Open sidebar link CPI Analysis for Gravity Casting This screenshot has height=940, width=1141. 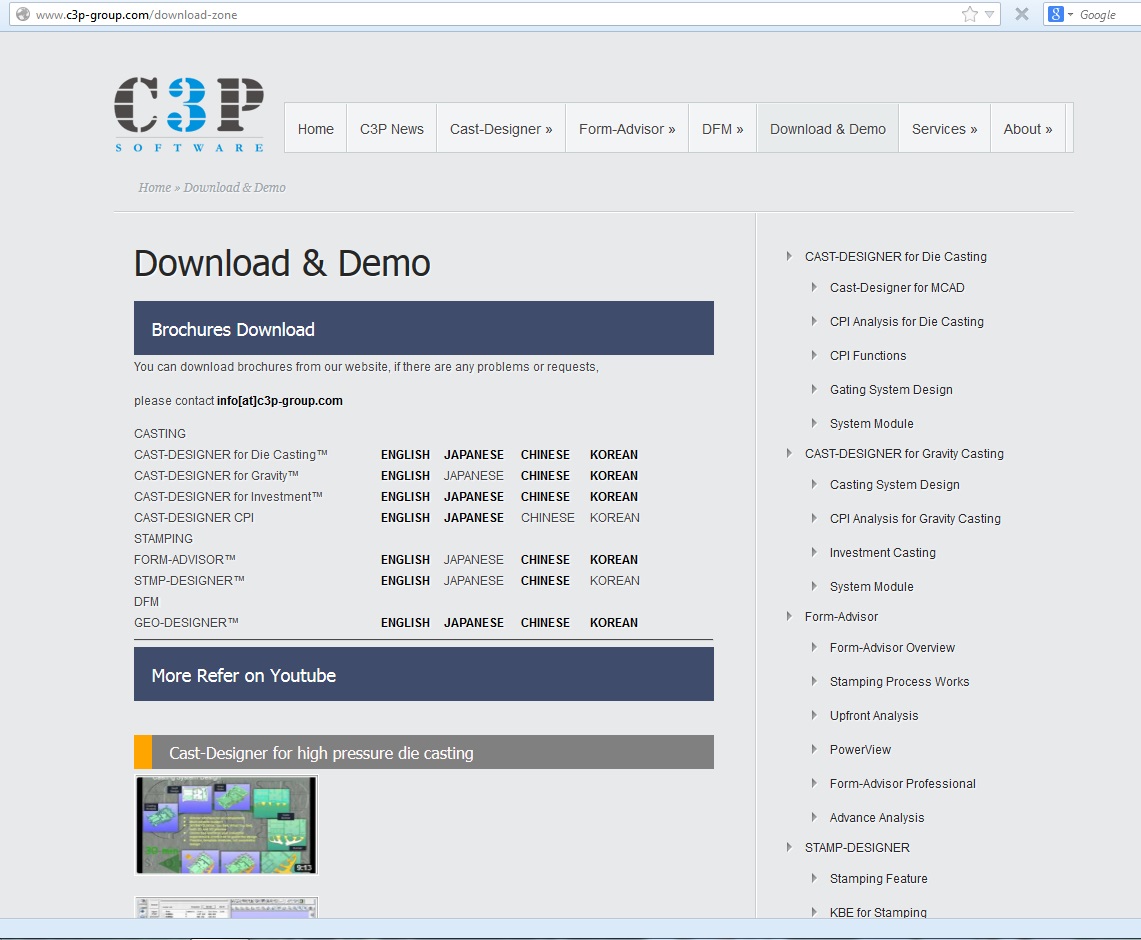coord(915,519)
